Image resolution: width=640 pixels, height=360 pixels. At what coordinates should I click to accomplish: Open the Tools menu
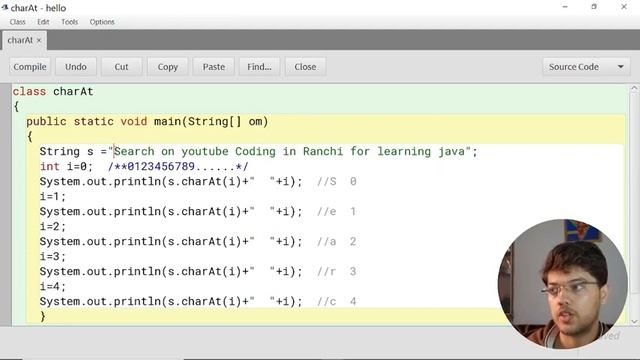tap(69, 22)
